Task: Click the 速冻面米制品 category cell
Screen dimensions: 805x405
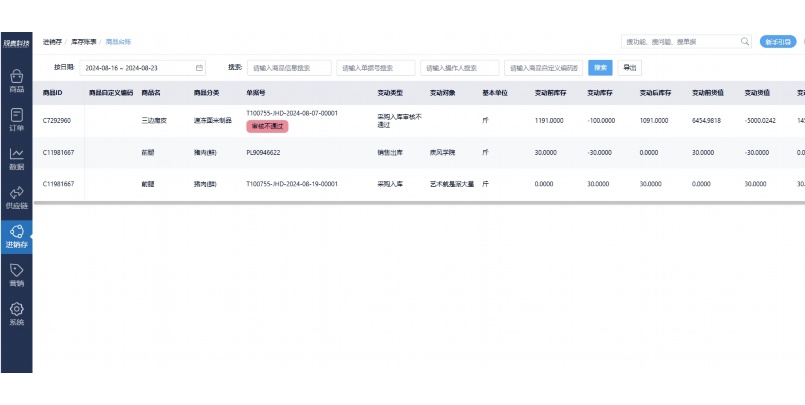Action: click(x=213, y=121)
